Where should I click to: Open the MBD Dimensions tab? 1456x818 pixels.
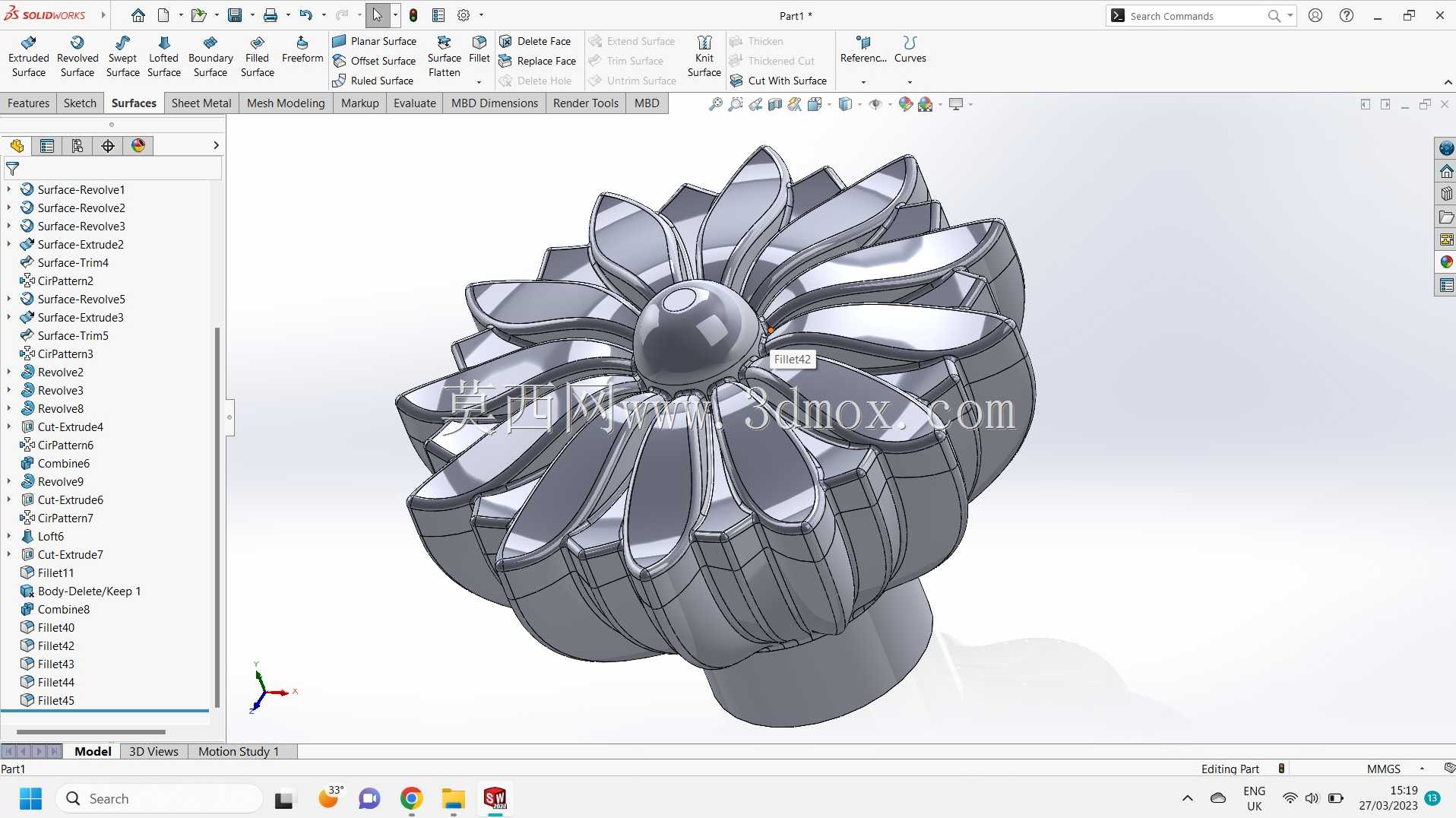click(494, 103)
